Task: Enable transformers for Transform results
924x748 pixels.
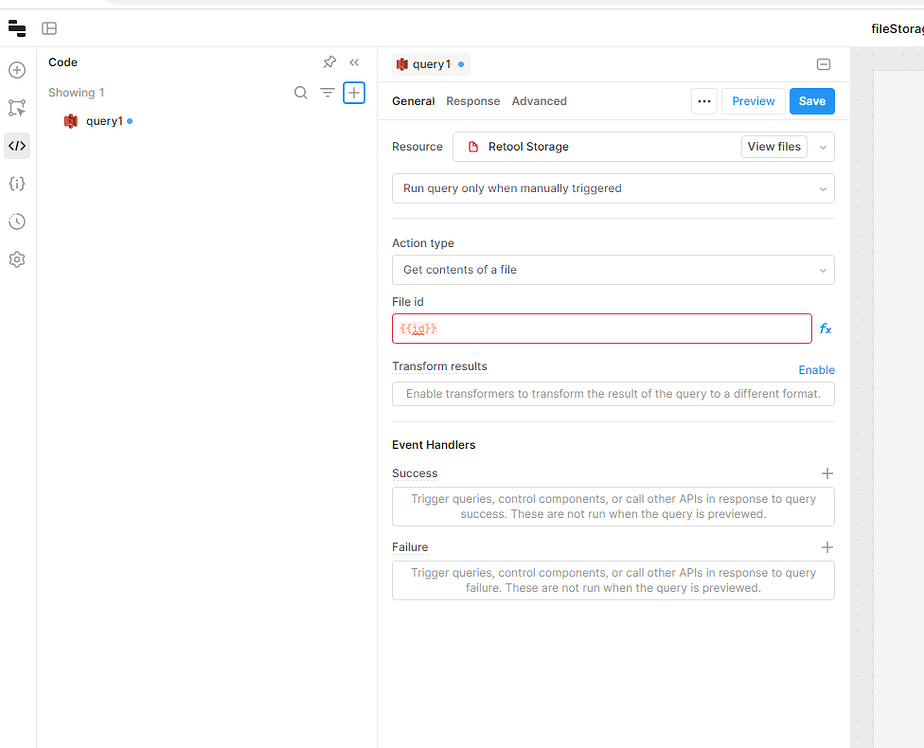Action: (816, 370)
